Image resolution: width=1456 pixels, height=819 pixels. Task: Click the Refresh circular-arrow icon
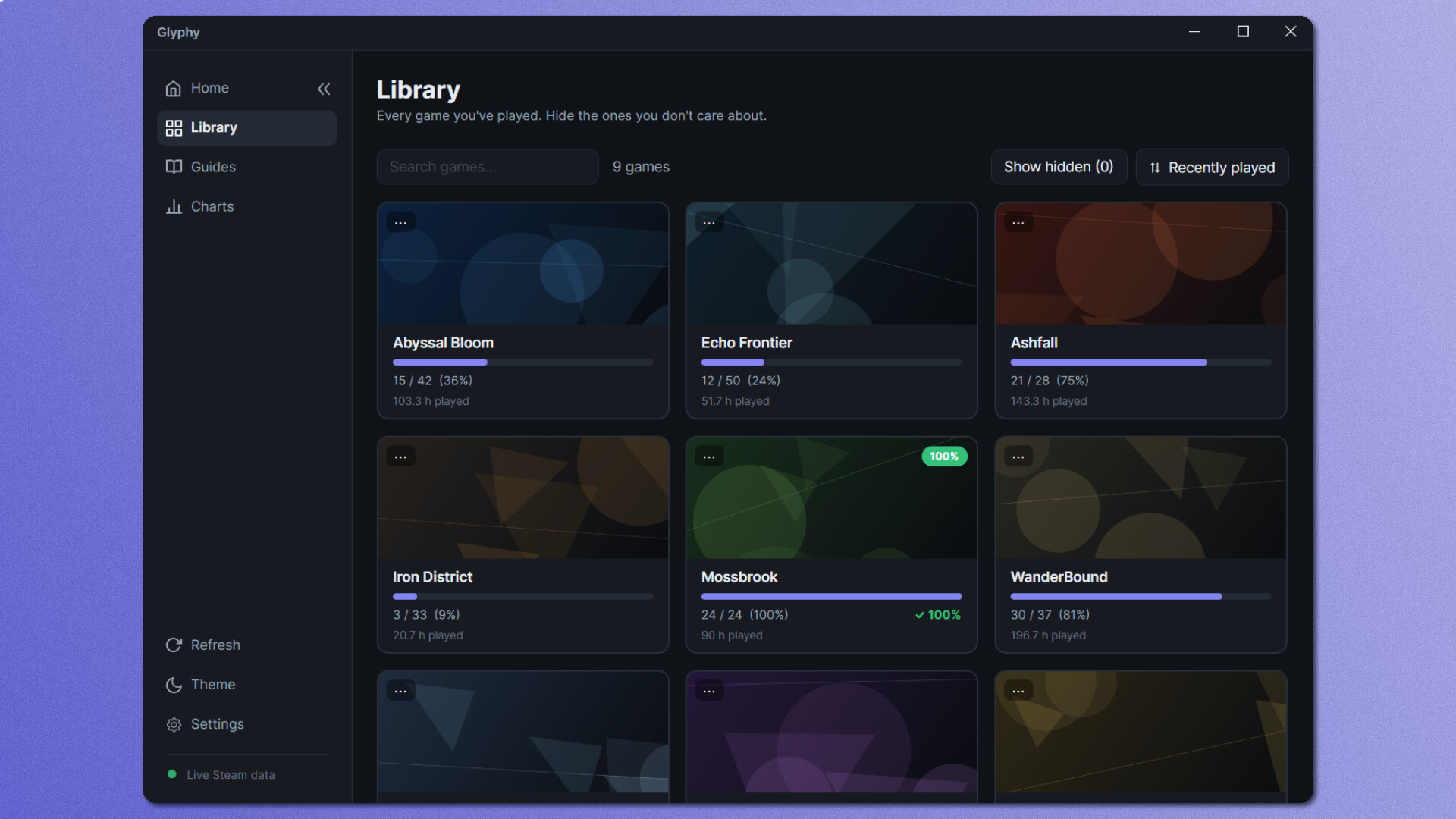[x=174, y=645]
